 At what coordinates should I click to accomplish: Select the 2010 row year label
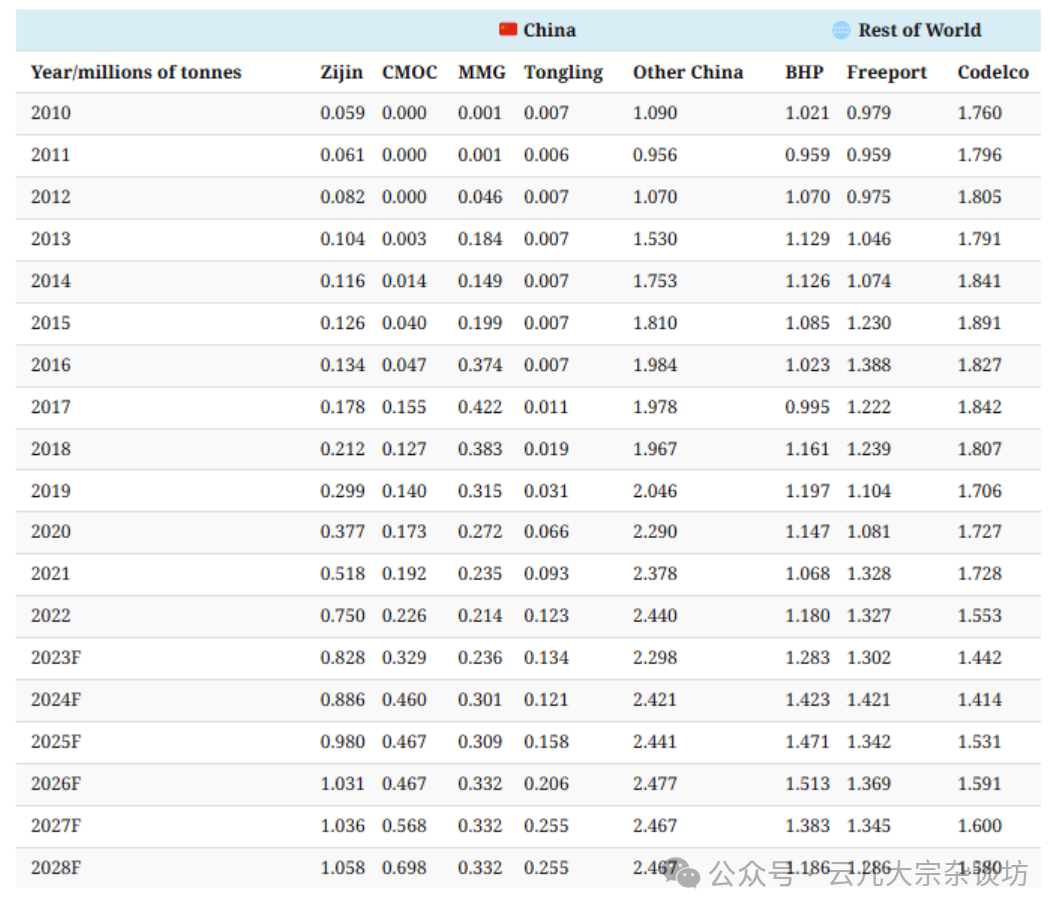click(51, 113)
